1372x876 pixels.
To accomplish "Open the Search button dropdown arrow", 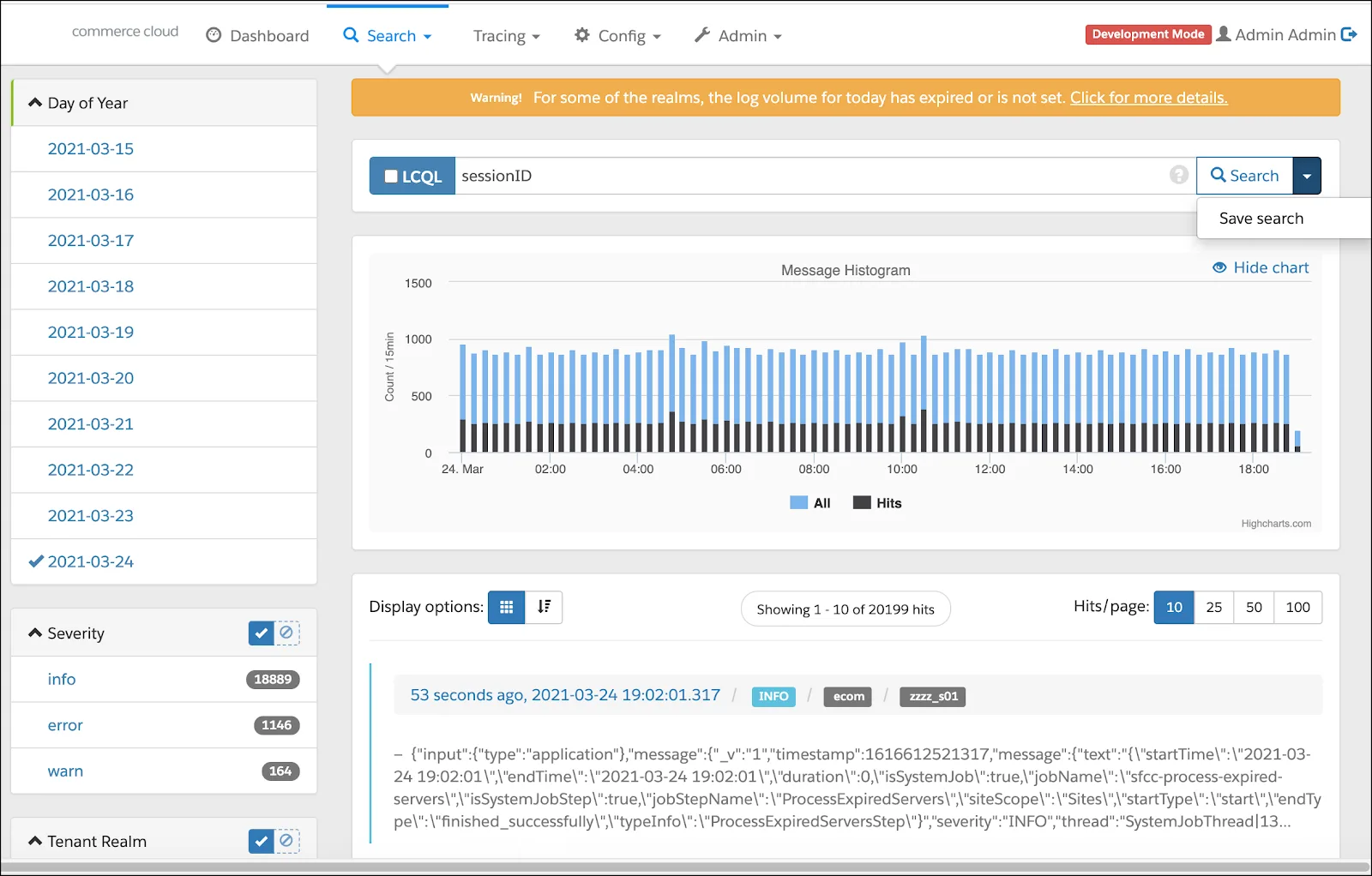I will click(1307, 176).
